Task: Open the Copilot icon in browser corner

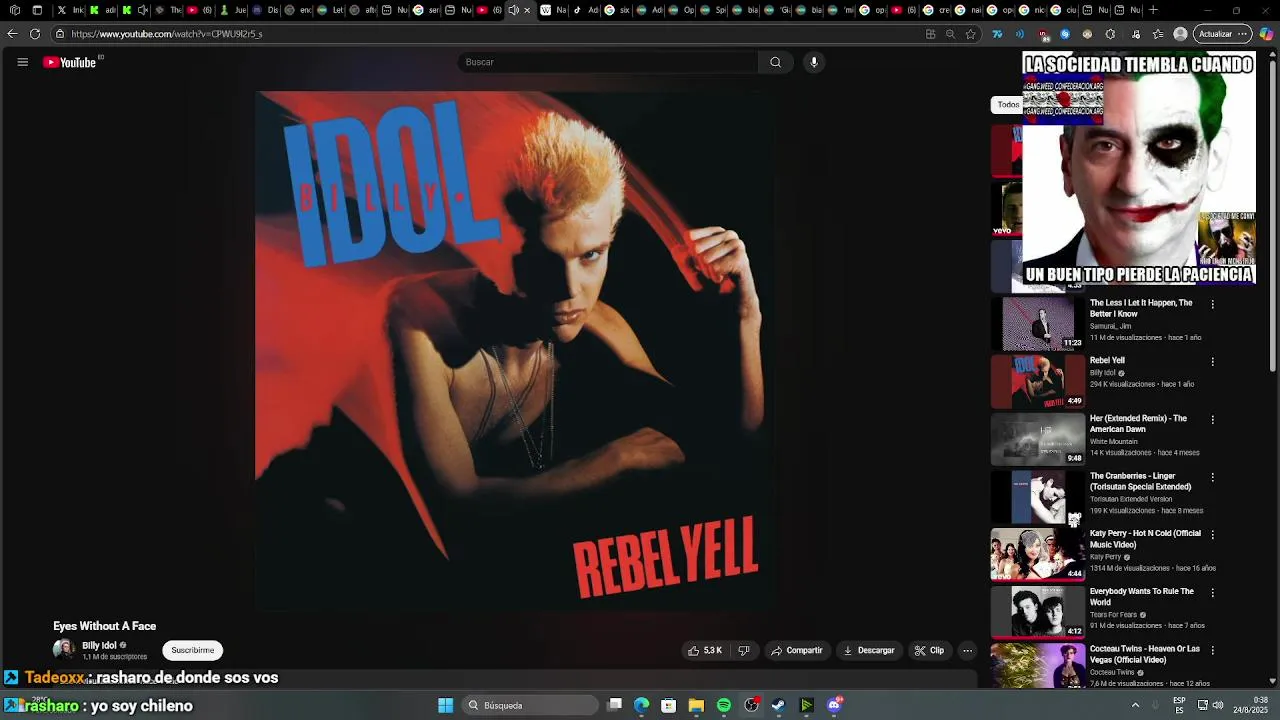Action: coord(1266,34)
